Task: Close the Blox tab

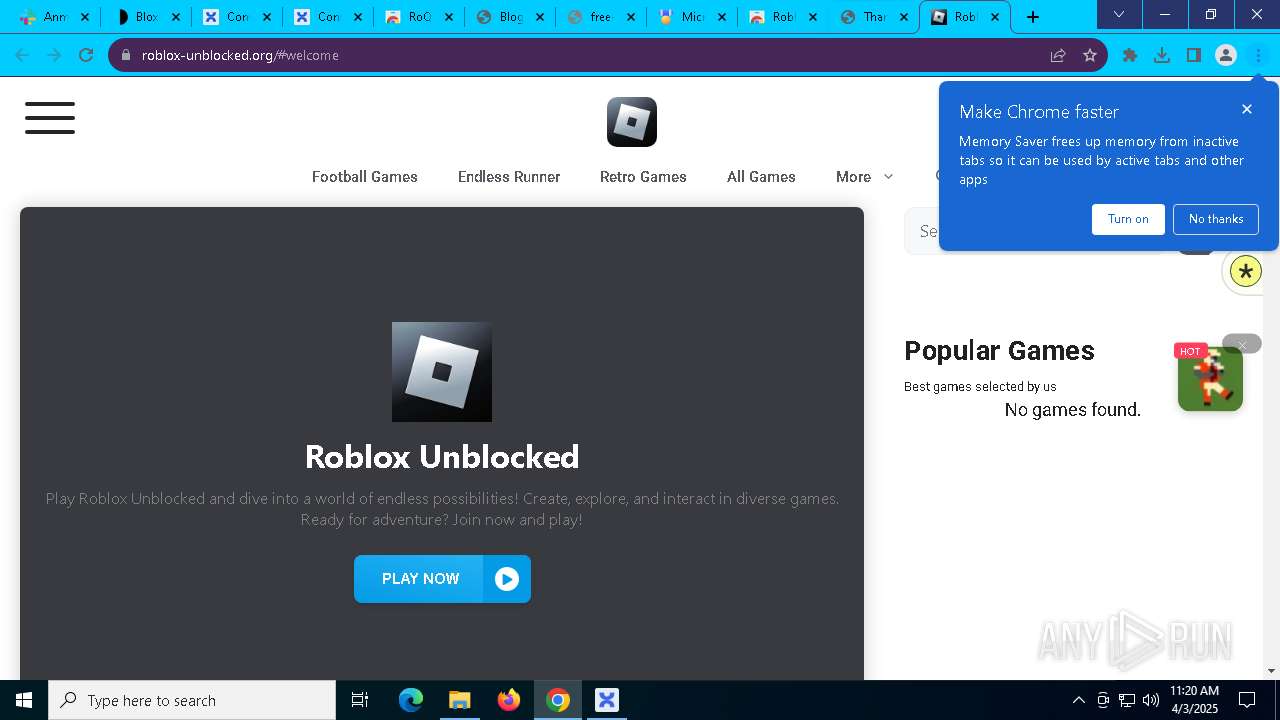Action: (176, 17)
